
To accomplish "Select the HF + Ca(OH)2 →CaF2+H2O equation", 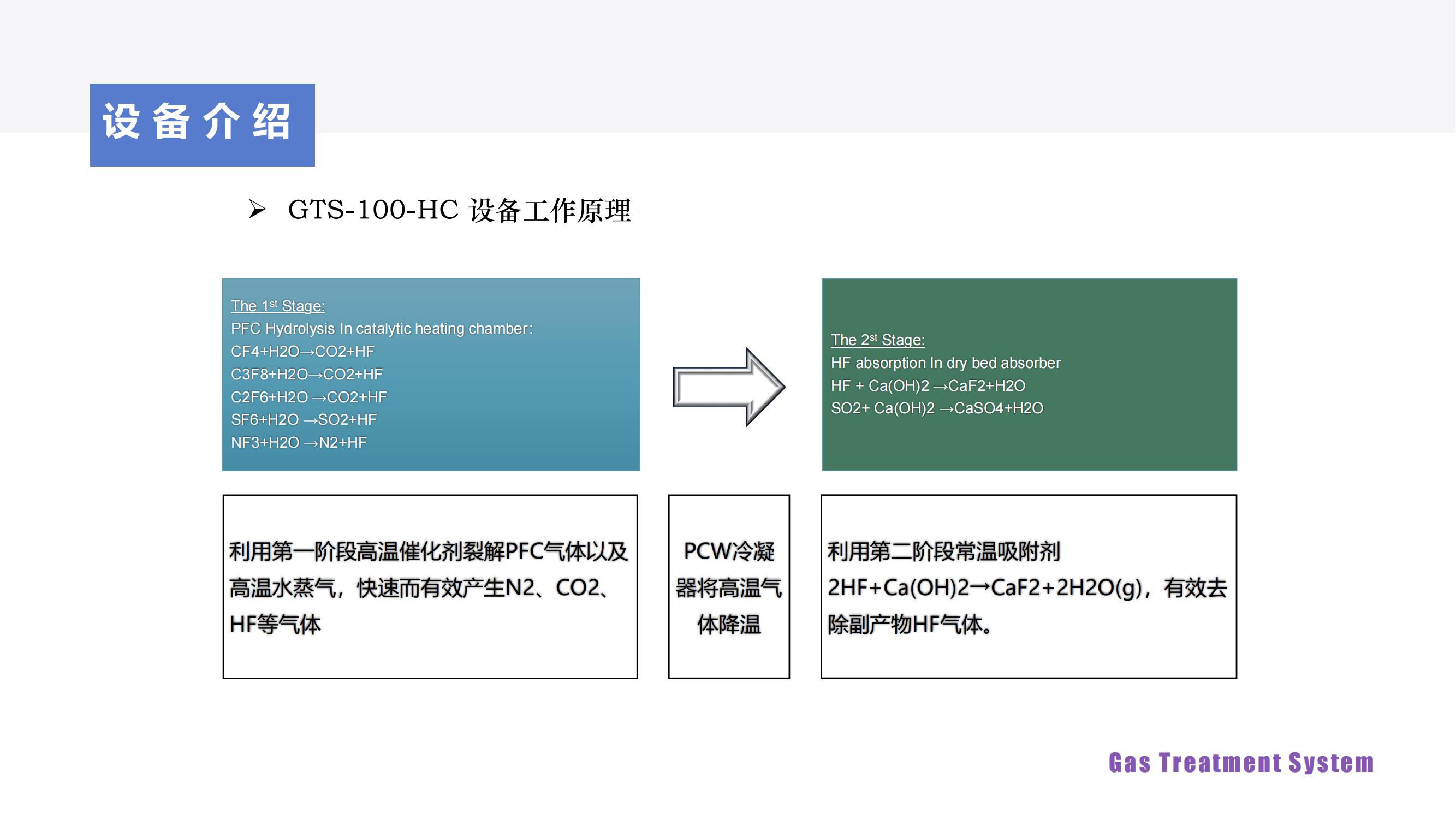I will pos(929,386).
